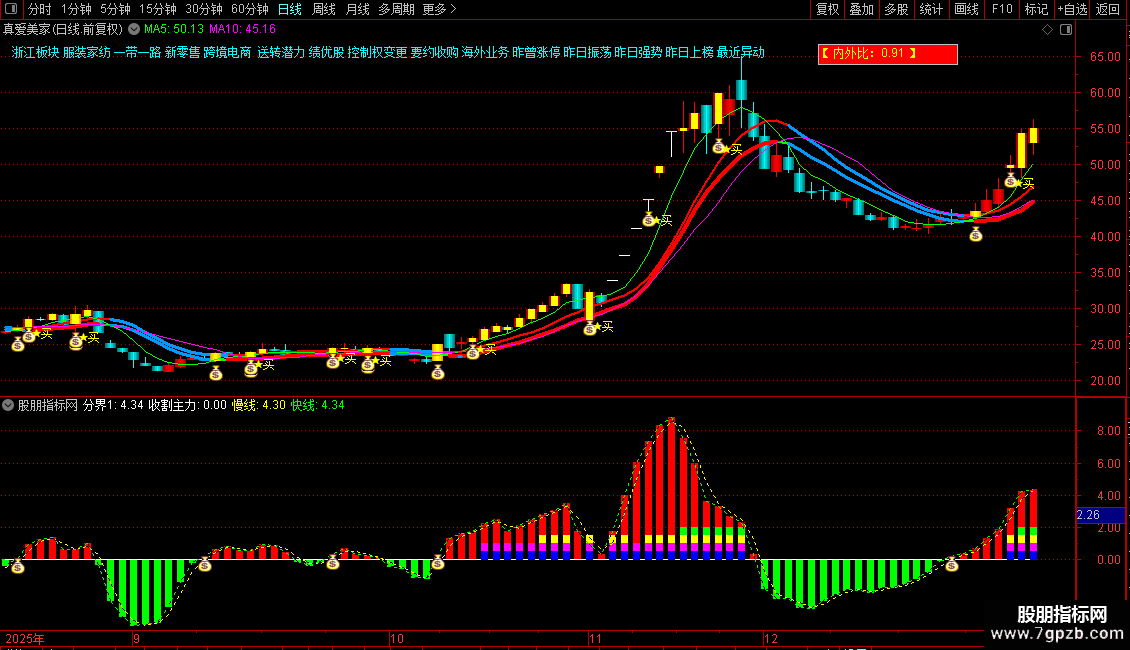Activate the 画线 drawing tools
The width and height of the screenshot is (1130, 650).
pos(966,9)
